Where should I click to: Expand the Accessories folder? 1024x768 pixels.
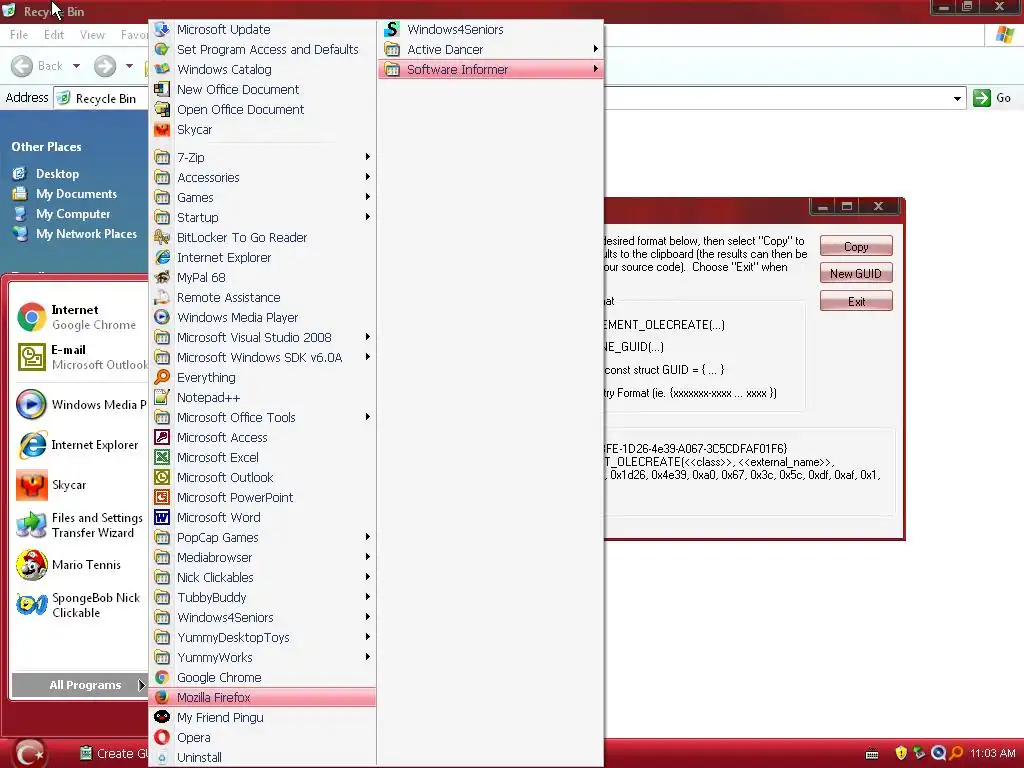click(x=261, y=177)
